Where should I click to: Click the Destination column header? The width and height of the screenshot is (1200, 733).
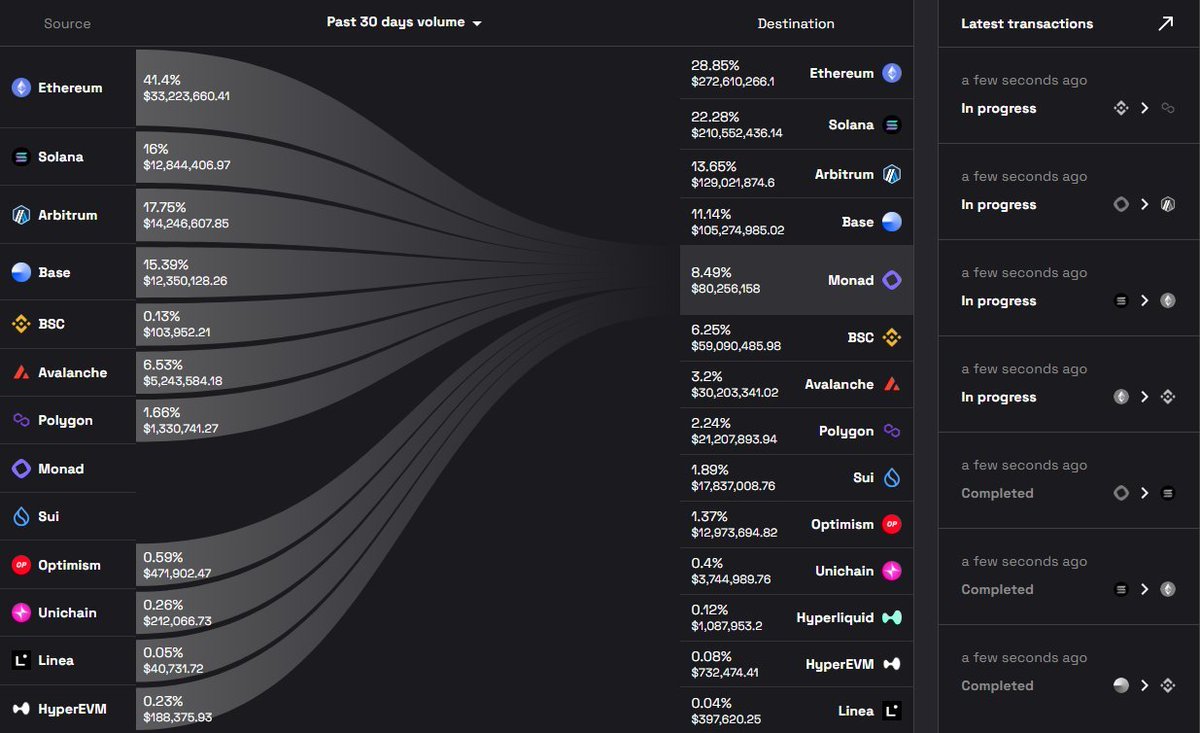point(796,24)
